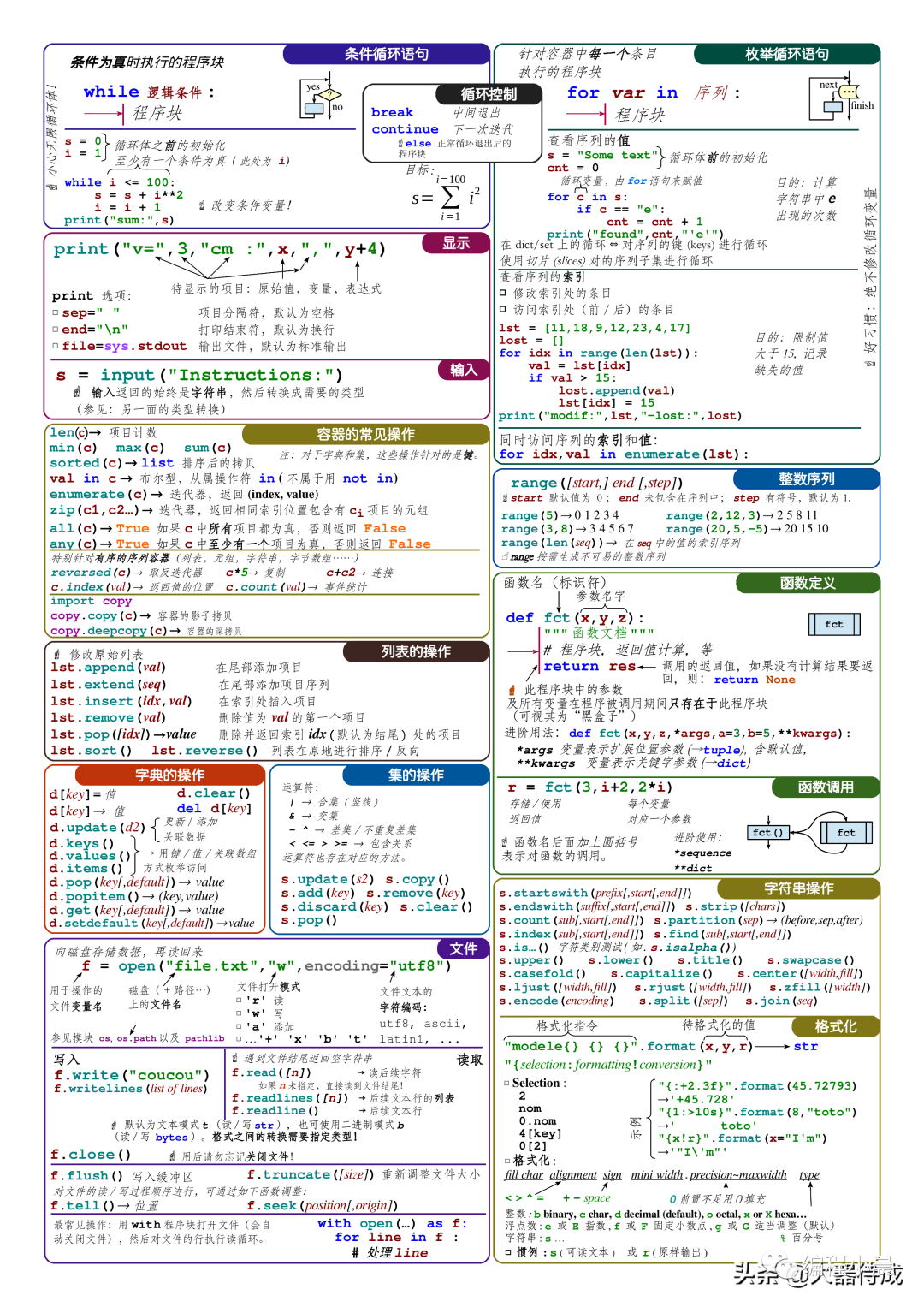
Task: Select the 枚举循环语句 section header
Action: (787, 54)
